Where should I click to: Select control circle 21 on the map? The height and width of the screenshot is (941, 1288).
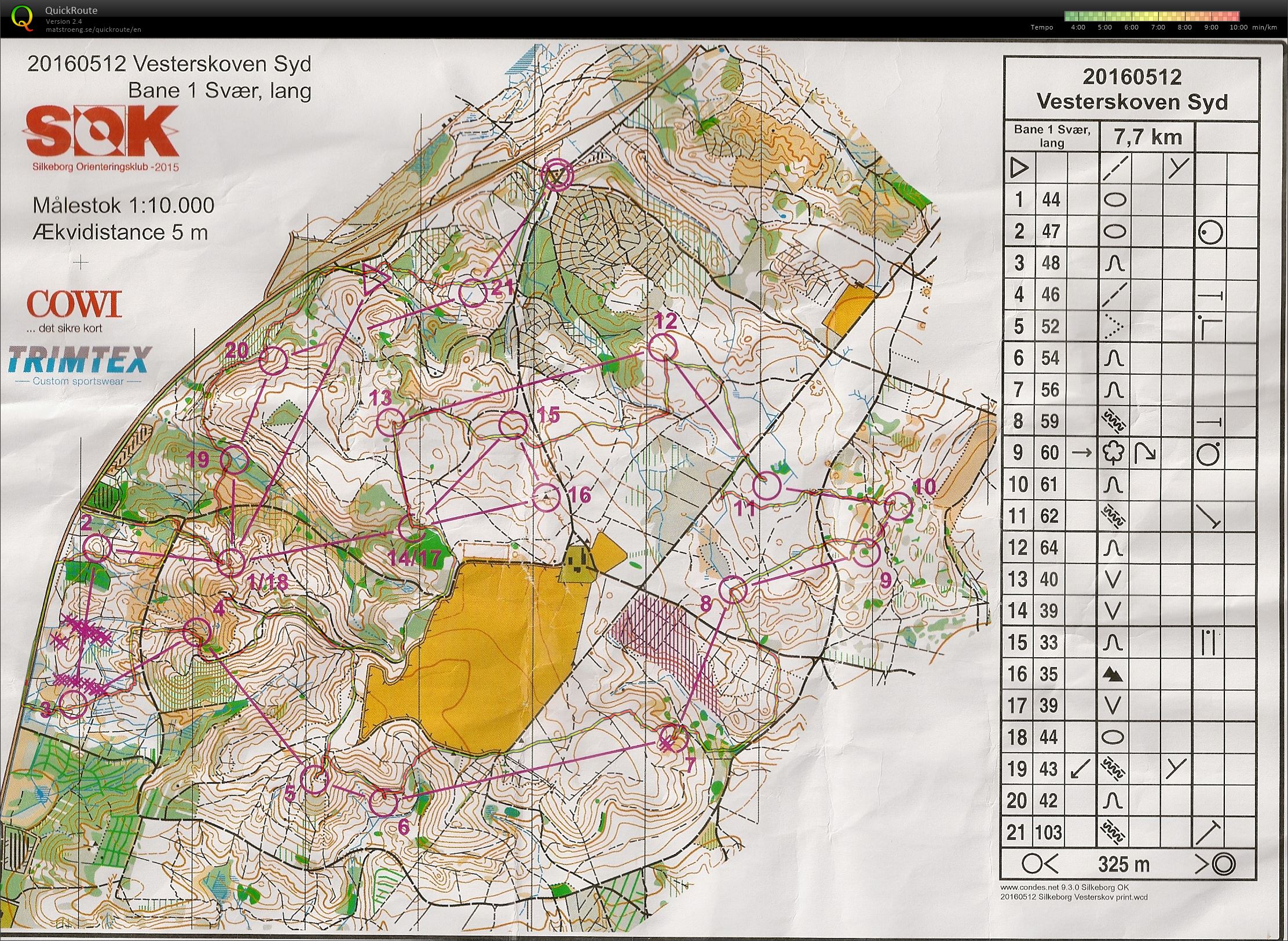472,293
